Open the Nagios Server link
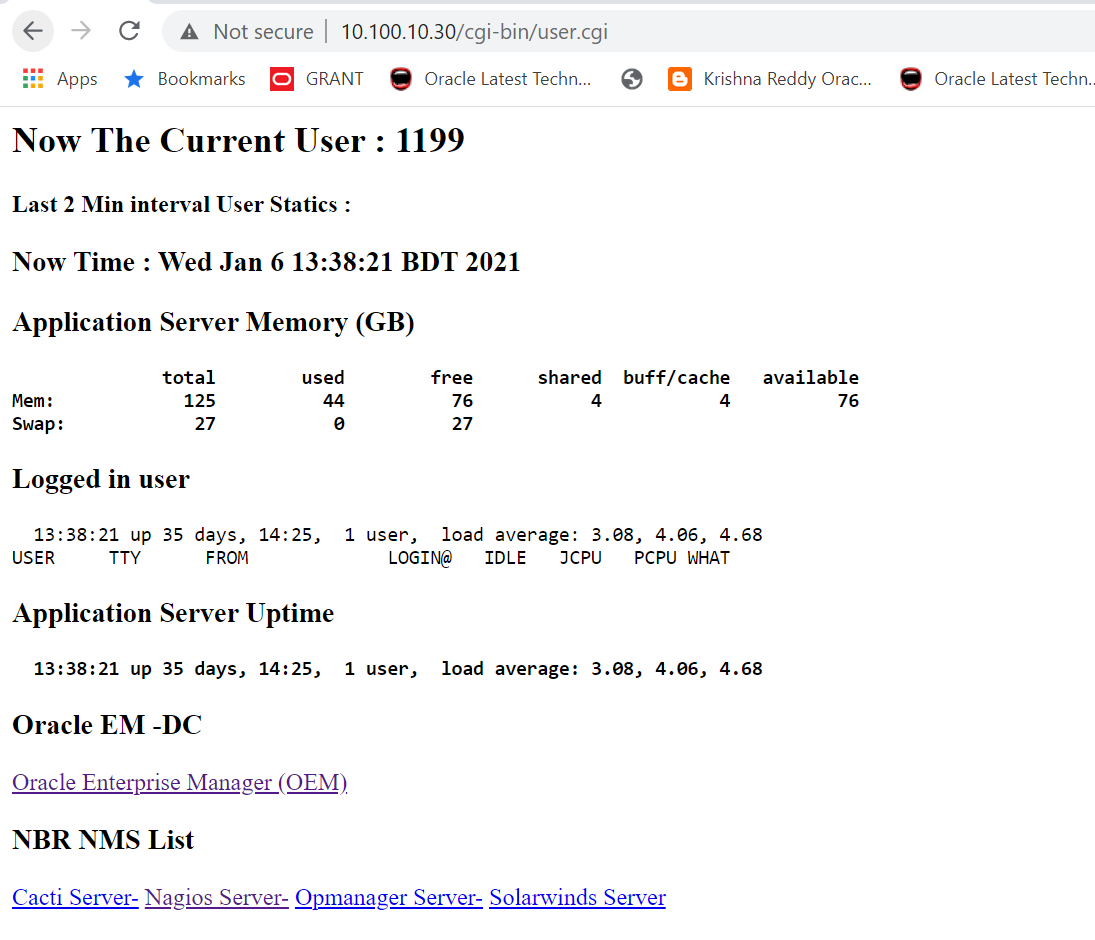The width and height of the screenshot is (1095, 940). [x=216, y=897]
